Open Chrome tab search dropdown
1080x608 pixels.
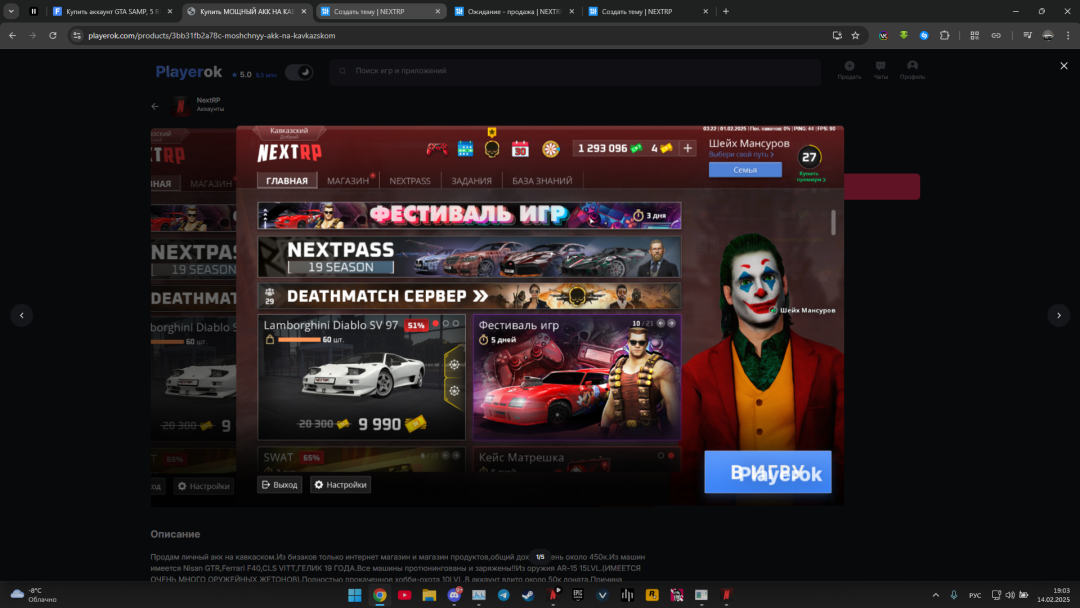(x=11, y=11)
